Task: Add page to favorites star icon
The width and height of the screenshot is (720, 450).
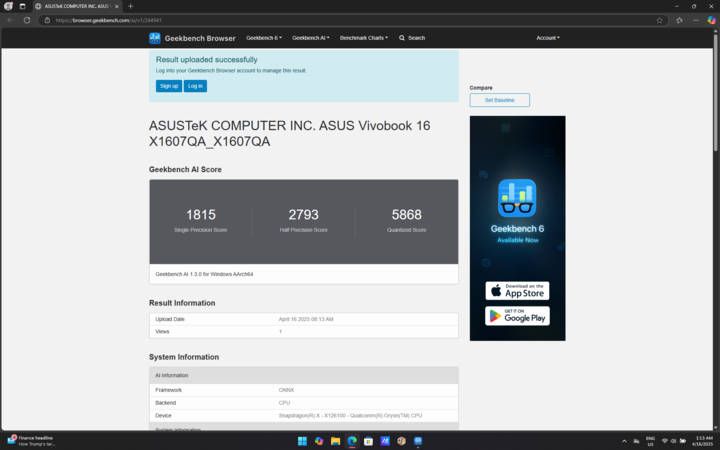Action: tap(659, 20)
